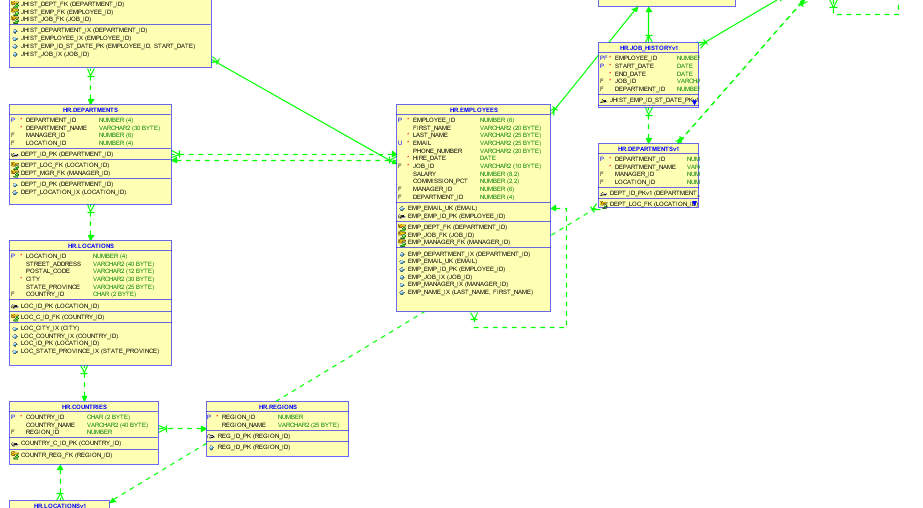
Task: Click the key icon beside JHIST_EMP_ID_ST_DATE_PKv1
Action: pyautogui.click(x=603, y=101)
